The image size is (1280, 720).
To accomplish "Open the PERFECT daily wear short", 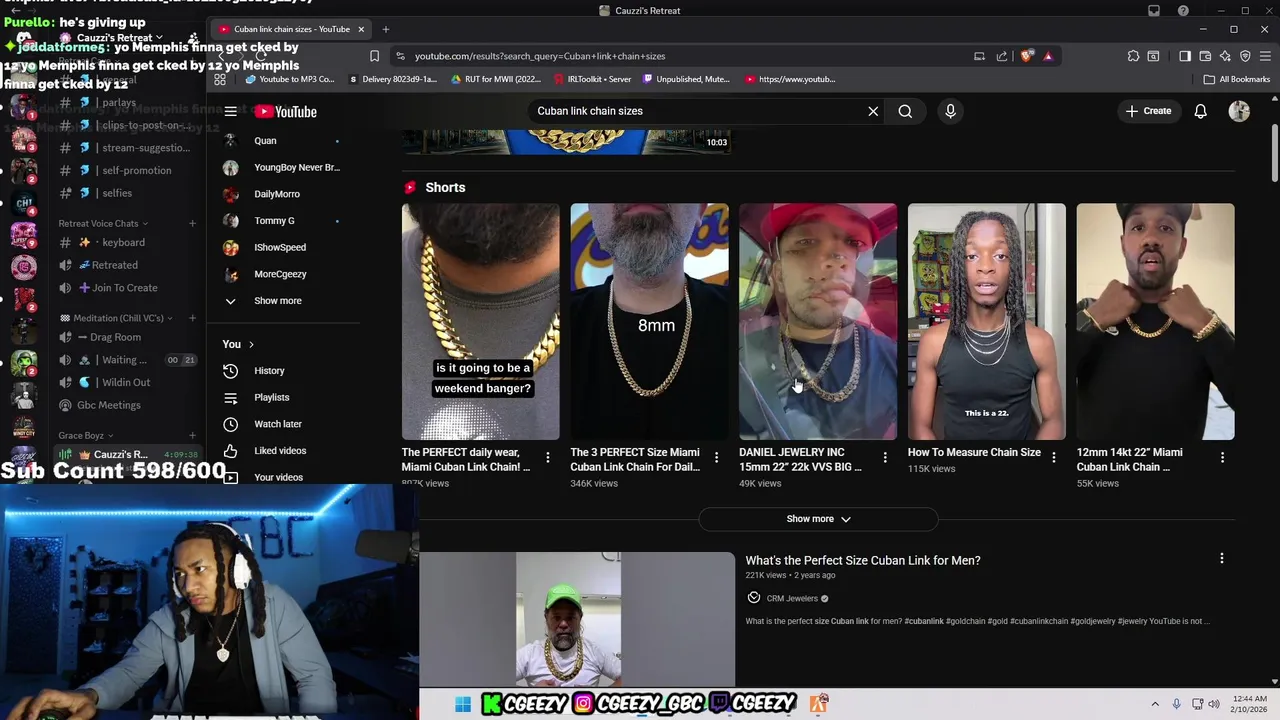I will (481, 322).
